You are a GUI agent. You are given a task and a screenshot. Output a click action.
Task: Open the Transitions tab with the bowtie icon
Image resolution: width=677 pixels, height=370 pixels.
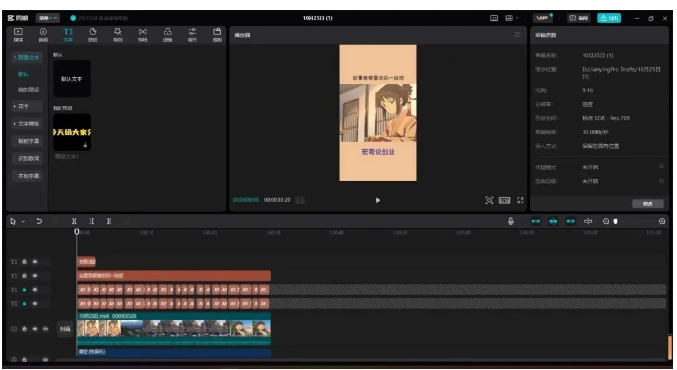click(x=142, y=35)
